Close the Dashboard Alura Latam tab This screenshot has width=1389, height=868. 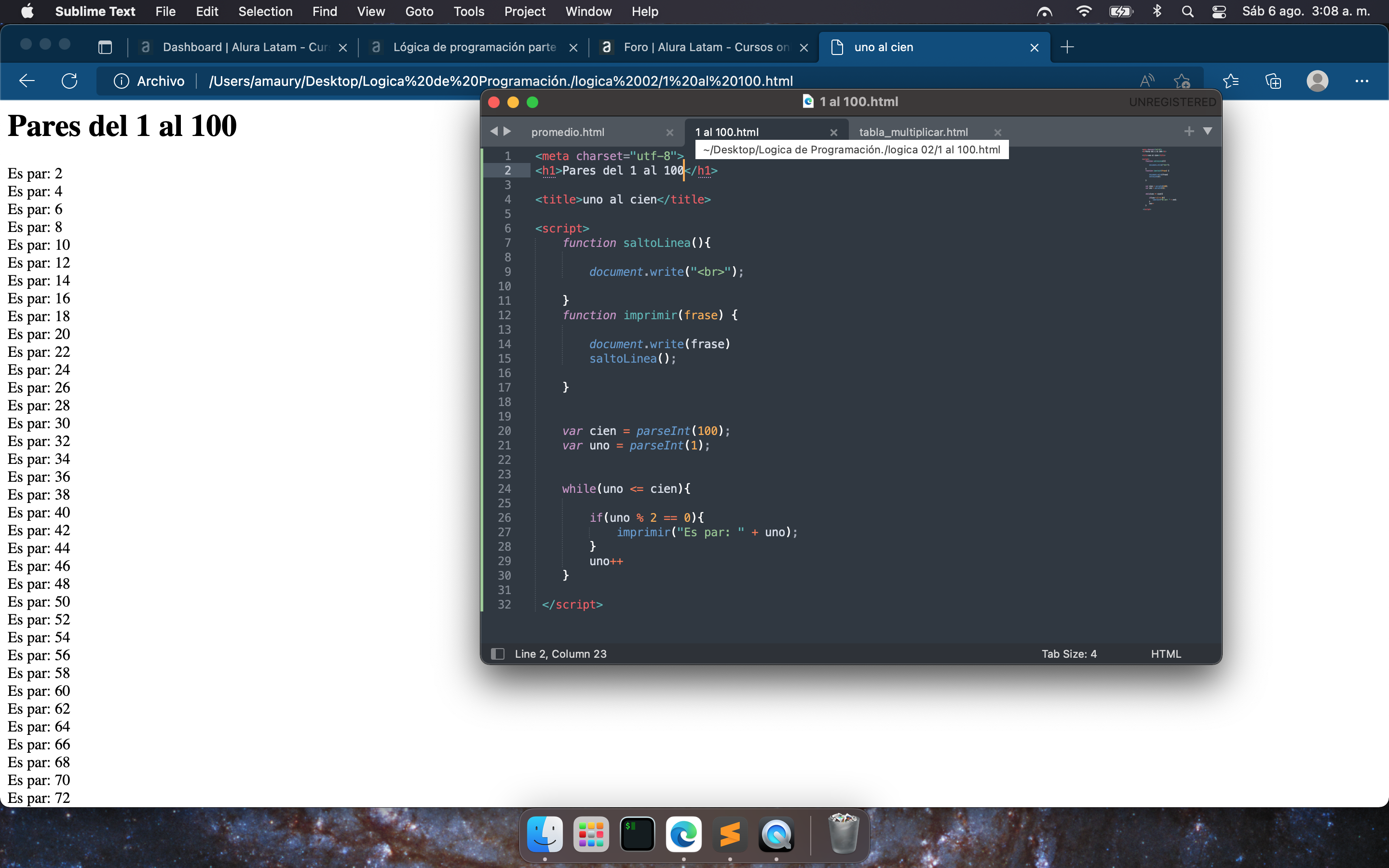342,48
